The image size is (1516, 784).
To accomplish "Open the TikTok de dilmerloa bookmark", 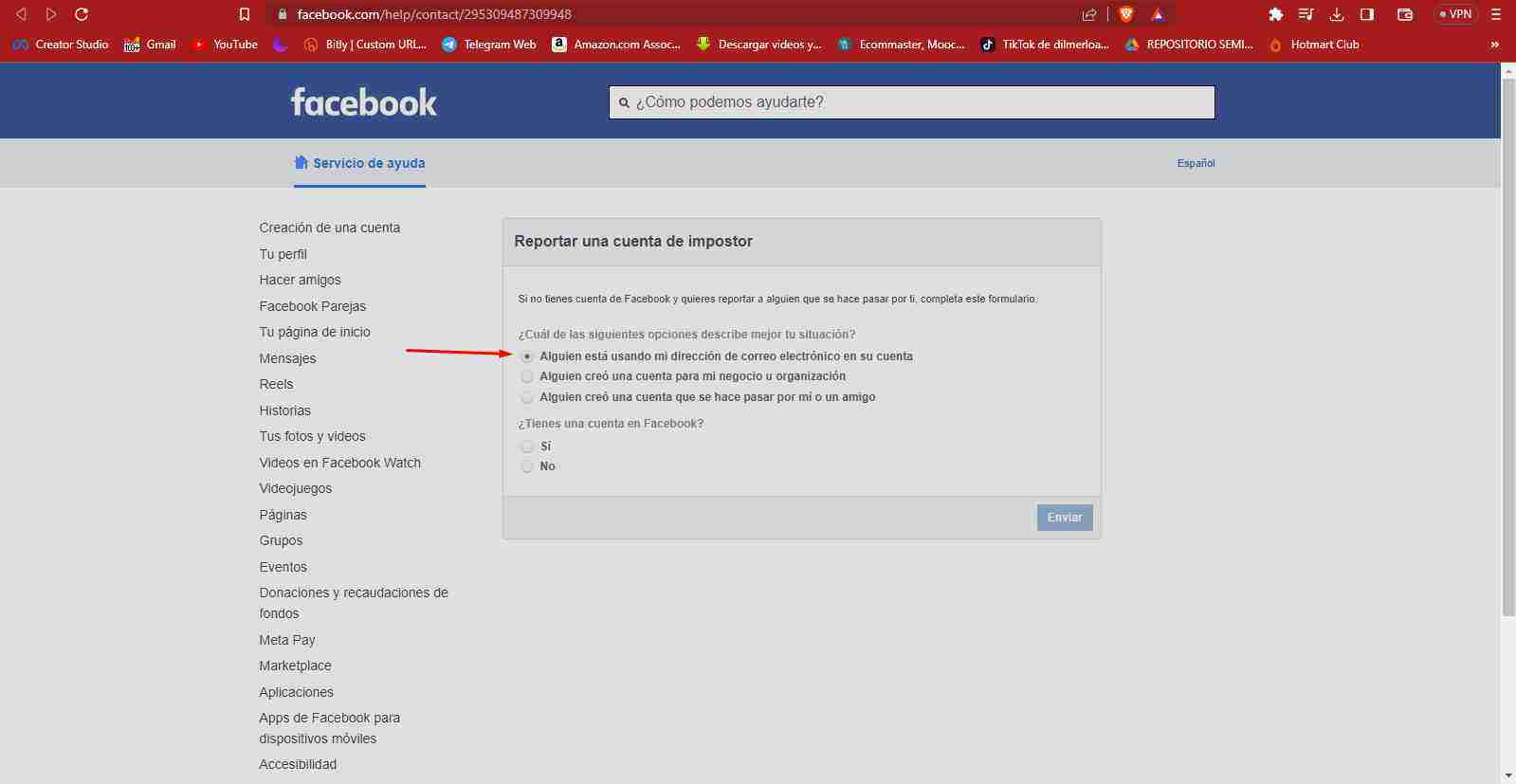I will 1045,45.
